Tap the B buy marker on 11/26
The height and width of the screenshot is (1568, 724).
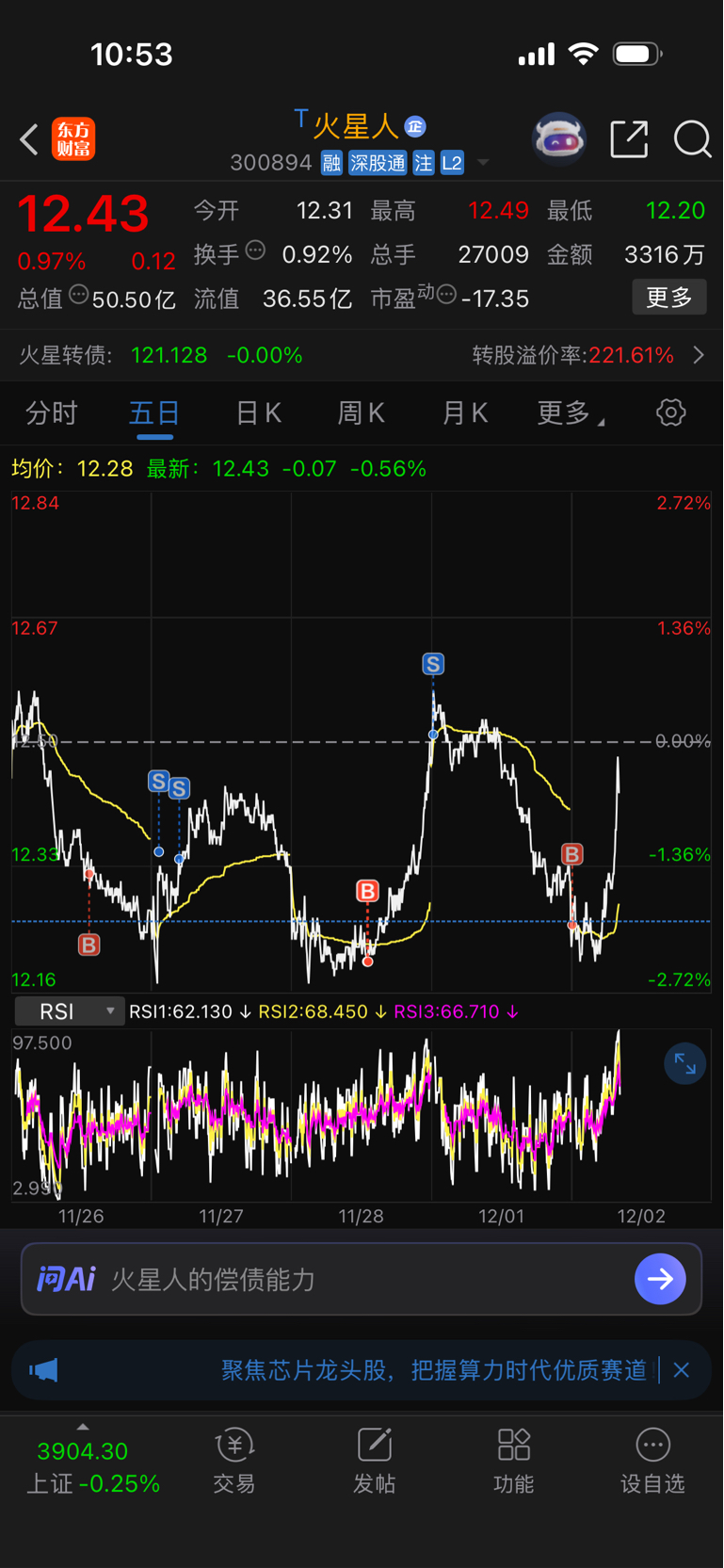click(89, 945)
